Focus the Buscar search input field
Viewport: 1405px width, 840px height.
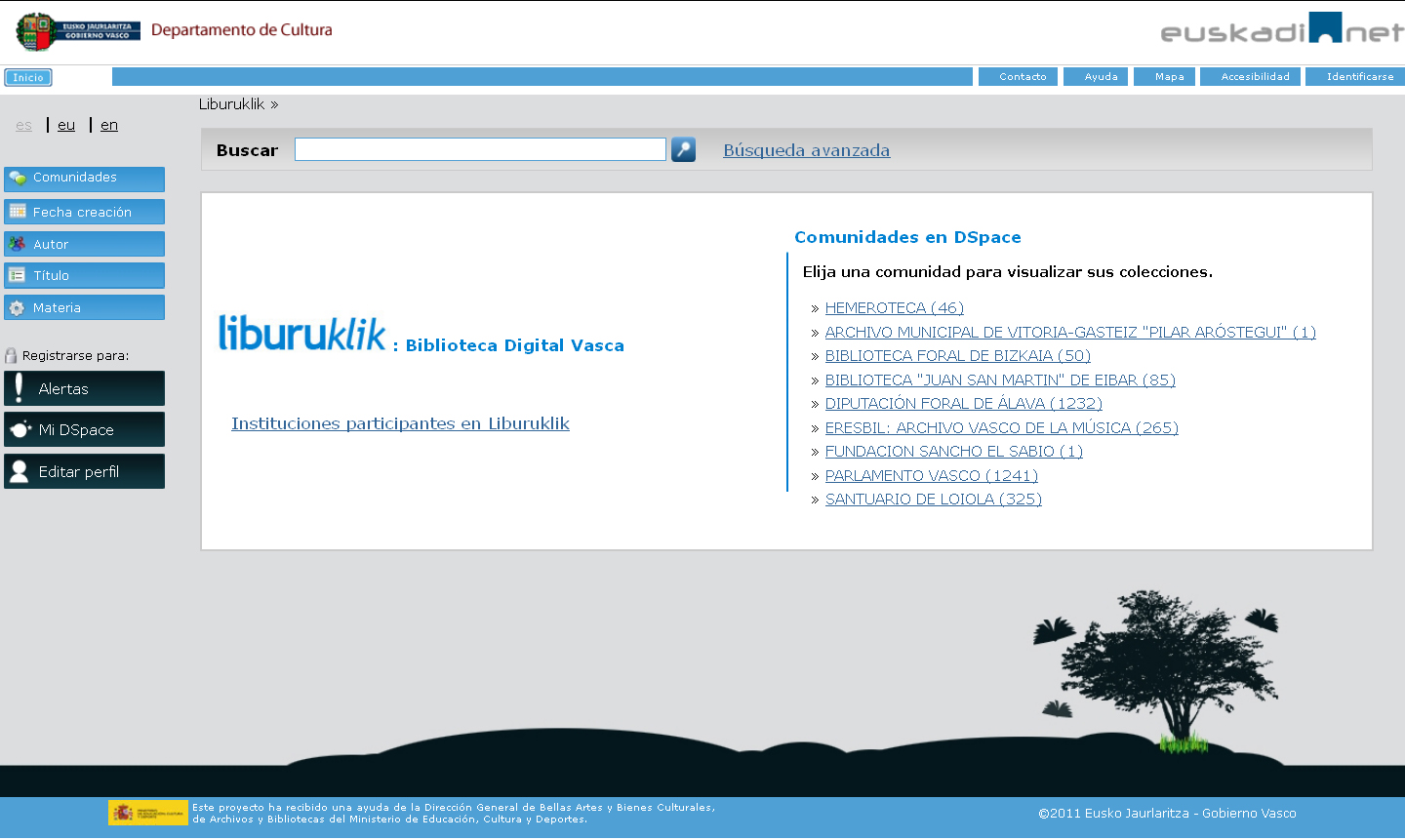pyautogui.click(x=480, y=149)
